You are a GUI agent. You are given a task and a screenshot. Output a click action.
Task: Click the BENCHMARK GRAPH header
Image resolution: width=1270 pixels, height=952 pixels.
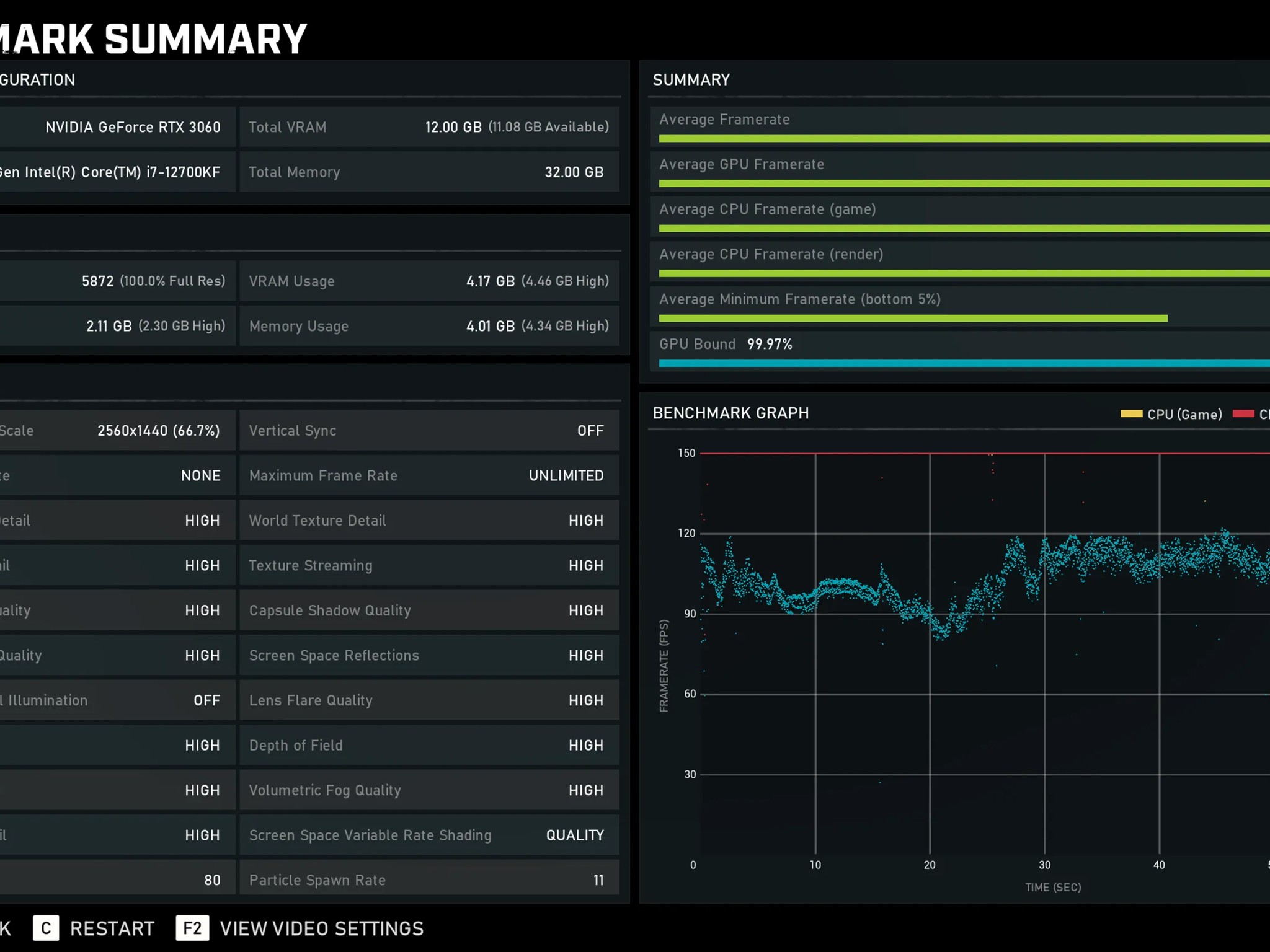point(730,413)
